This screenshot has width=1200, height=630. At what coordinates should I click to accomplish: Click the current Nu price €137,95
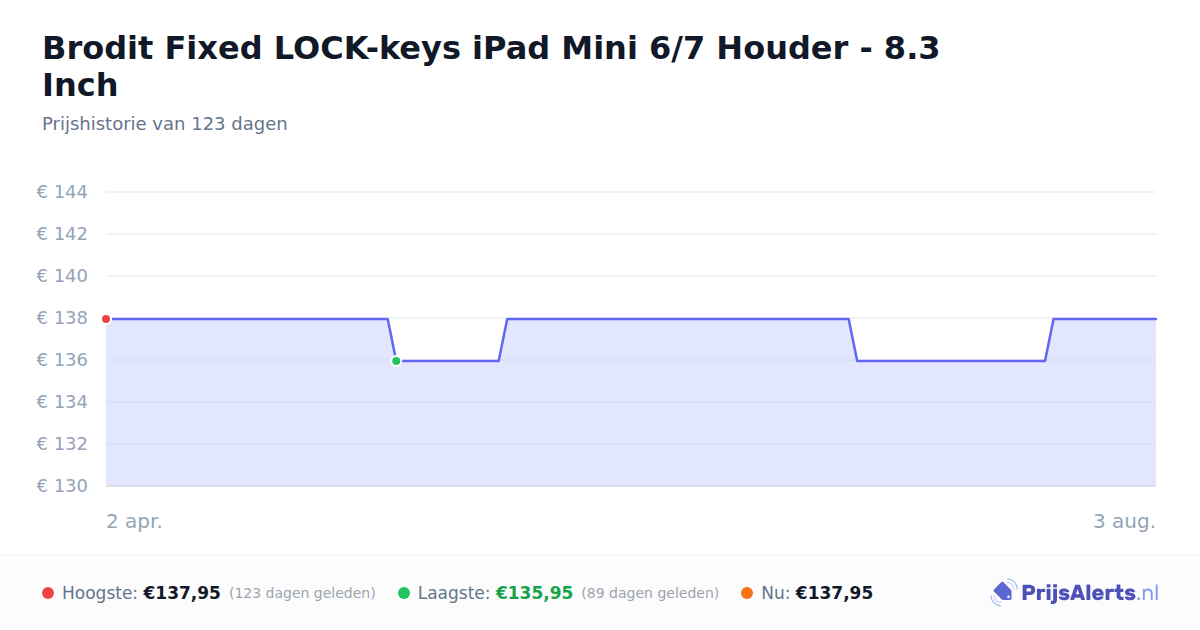(834, 593)
